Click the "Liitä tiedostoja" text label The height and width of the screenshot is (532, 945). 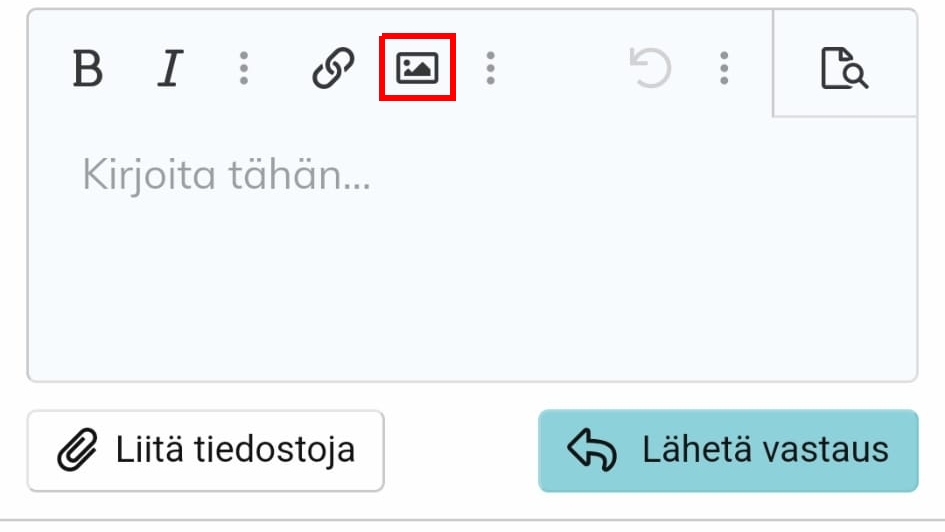(235, 450)
